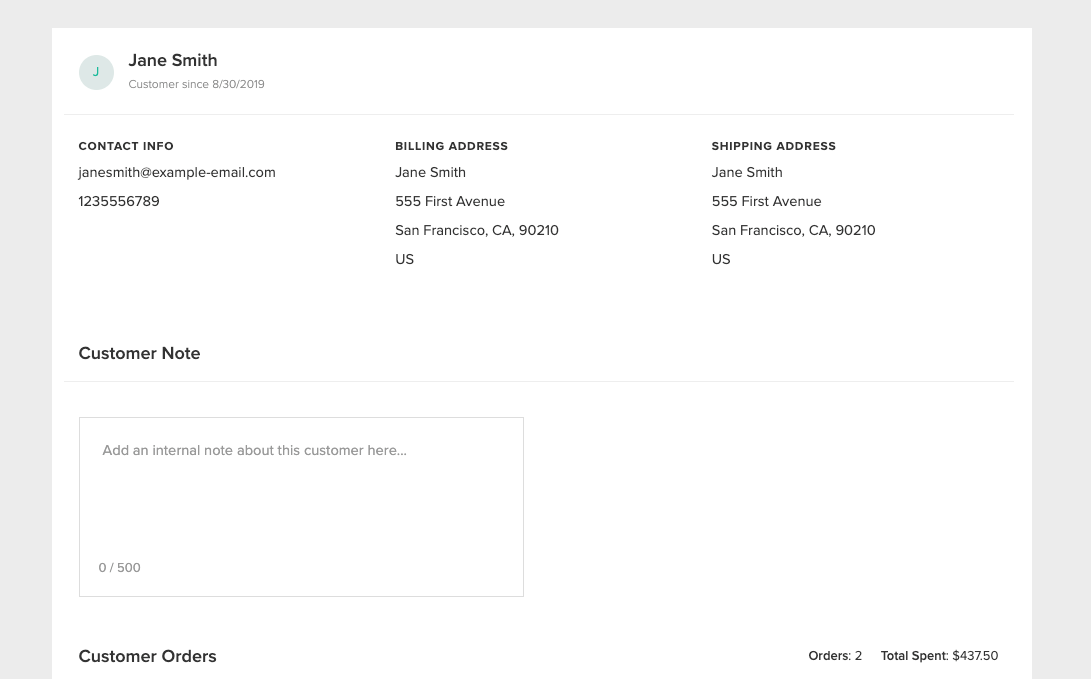This screenshot has height=679, width=1091.
Task: Click the Total Spent: $437.50 value
Action: pyautogui.click(x=939, y=656)
